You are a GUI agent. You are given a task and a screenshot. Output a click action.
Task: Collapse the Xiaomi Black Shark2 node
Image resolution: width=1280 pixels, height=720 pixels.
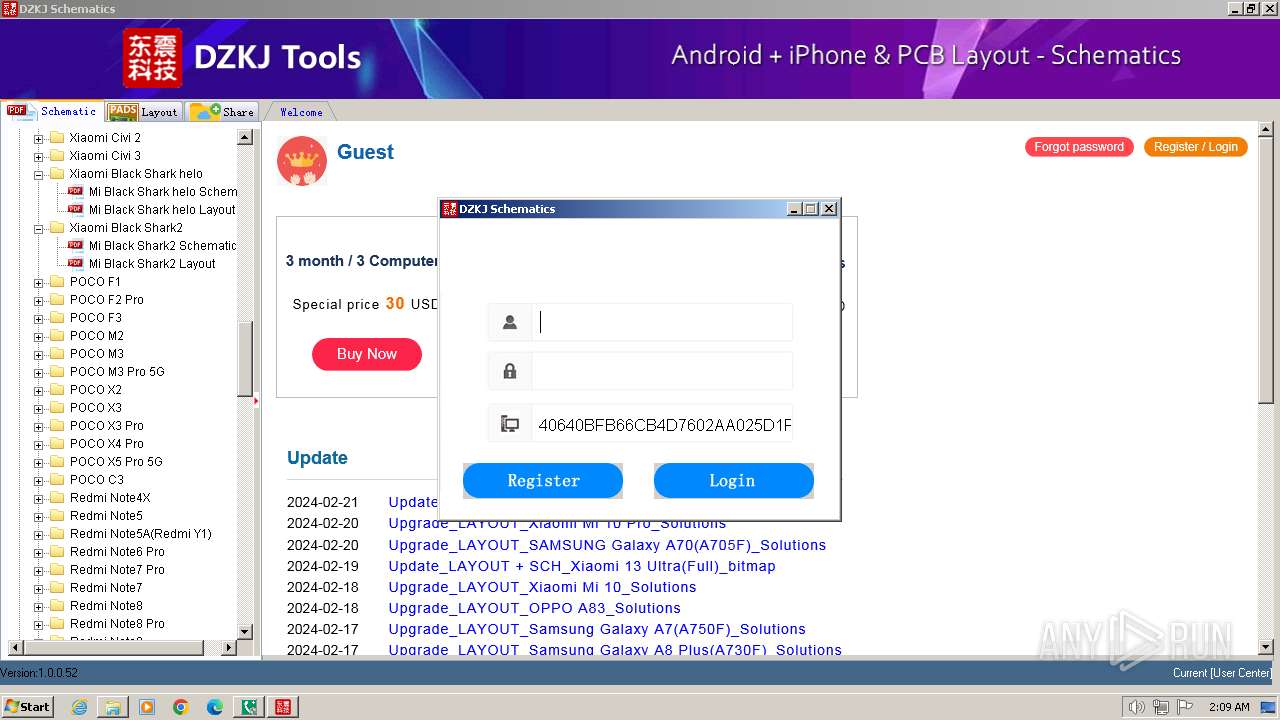click(39, 228)
